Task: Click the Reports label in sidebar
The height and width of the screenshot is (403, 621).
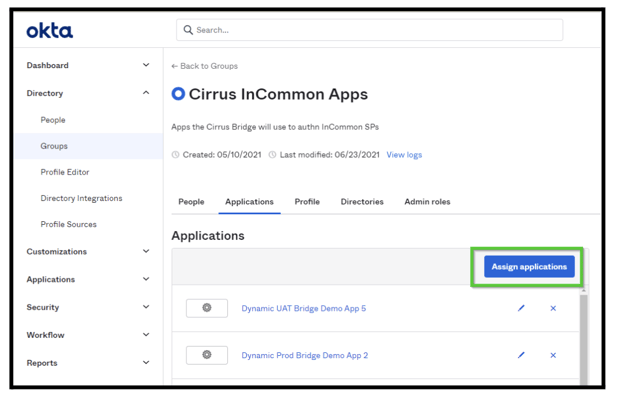Action: pos(42,363)
